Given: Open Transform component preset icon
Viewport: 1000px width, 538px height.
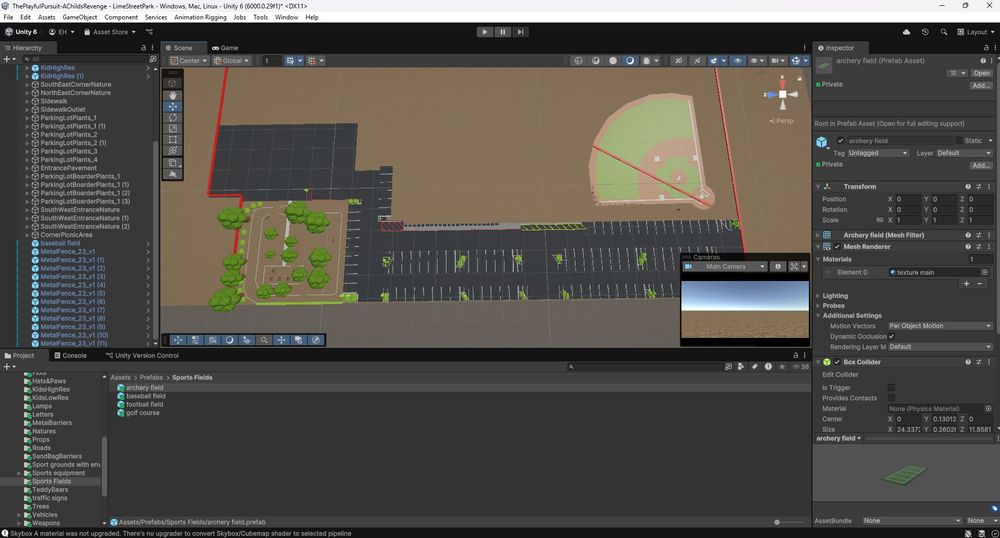Looking at the screenshot, I should click(x=979, y=187).
